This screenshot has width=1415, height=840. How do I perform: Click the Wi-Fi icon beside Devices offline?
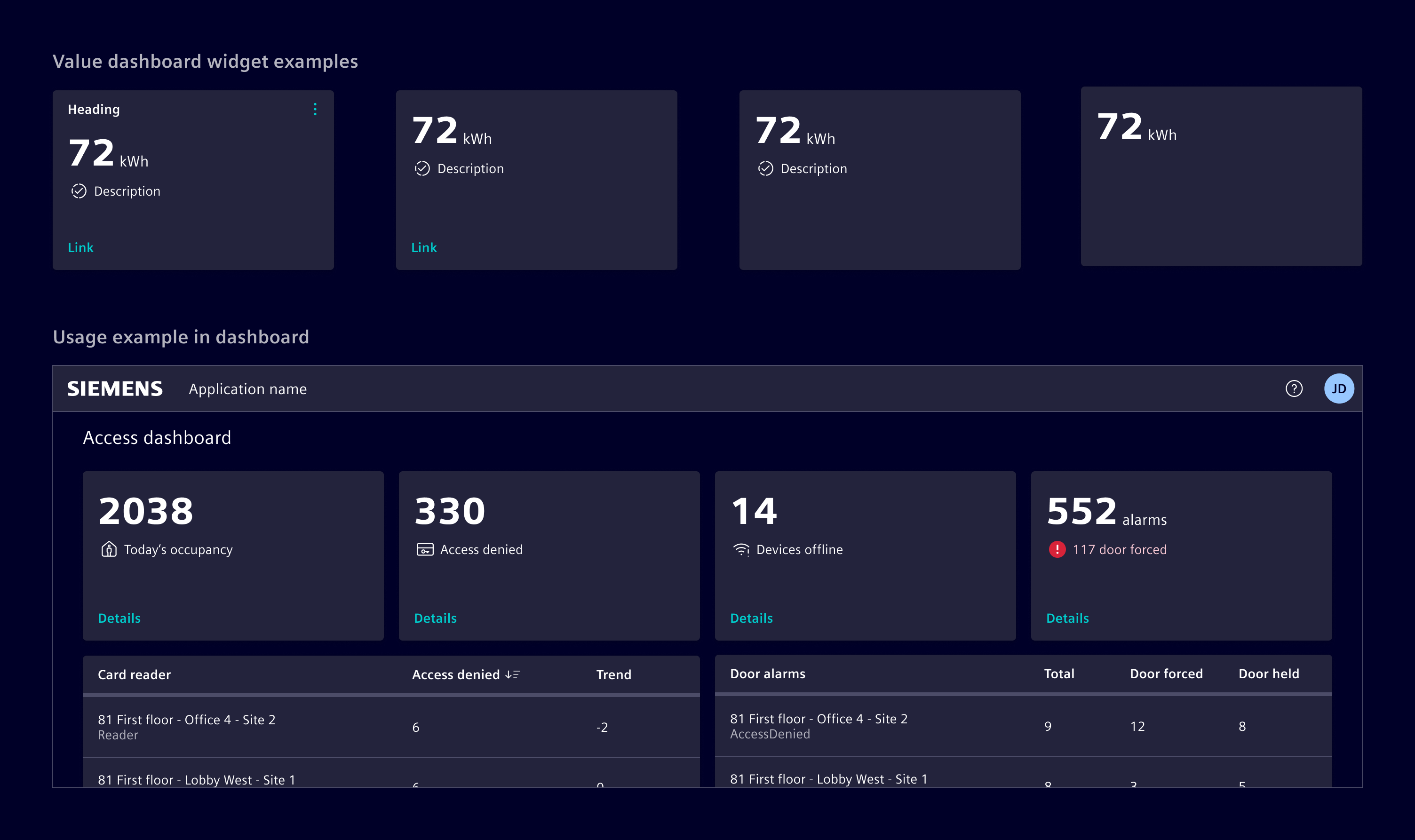point(740,548)
